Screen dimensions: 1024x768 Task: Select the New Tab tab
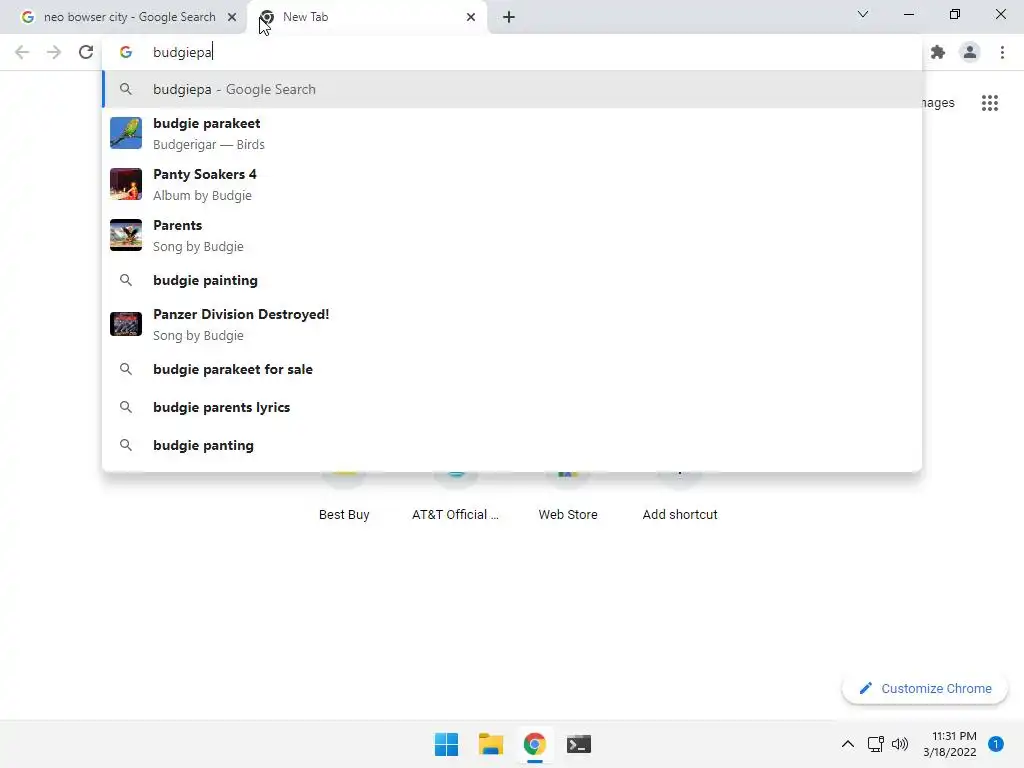click(x=367, y=17)
